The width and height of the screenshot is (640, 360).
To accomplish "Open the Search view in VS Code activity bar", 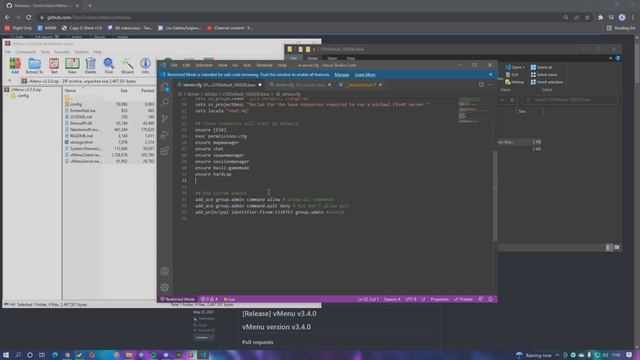I will pos(165,102).
